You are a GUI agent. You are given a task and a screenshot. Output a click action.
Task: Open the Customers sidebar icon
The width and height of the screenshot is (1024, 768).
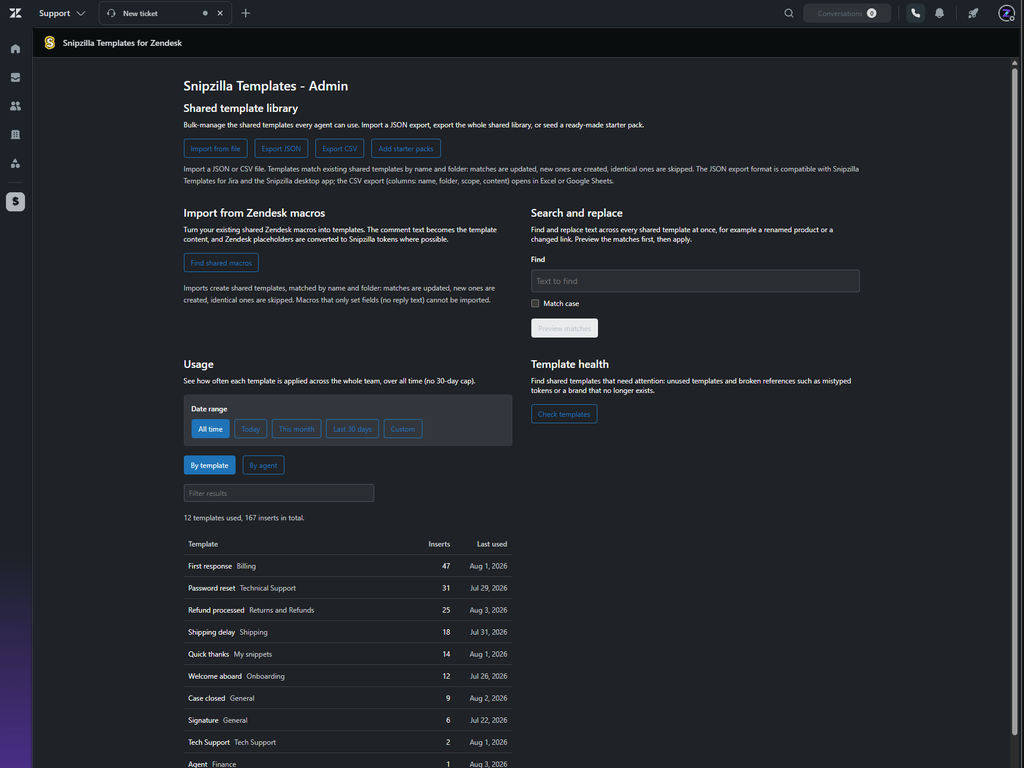[x=15, y=106]
